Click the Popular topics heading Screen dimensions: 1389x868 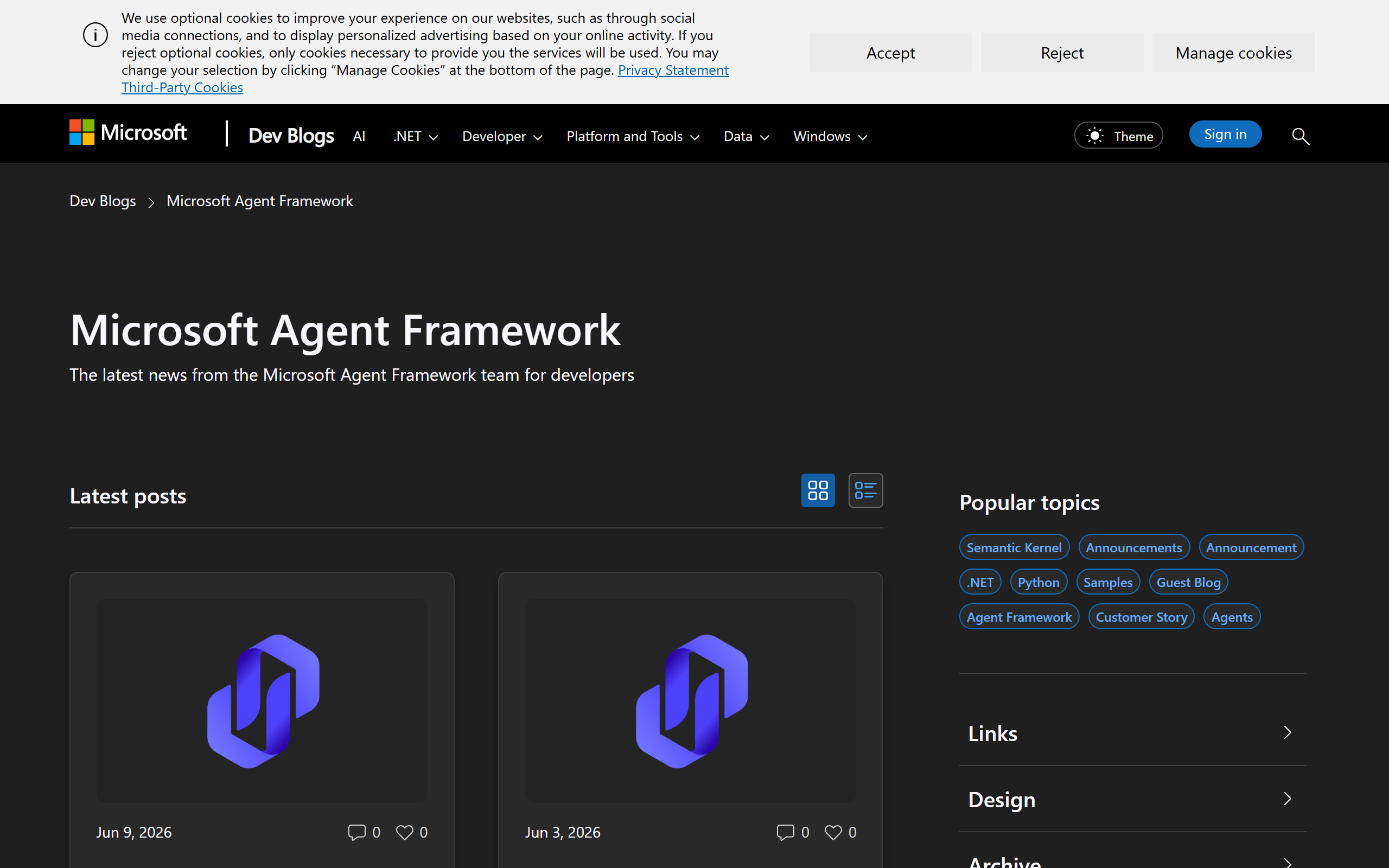1030,502
